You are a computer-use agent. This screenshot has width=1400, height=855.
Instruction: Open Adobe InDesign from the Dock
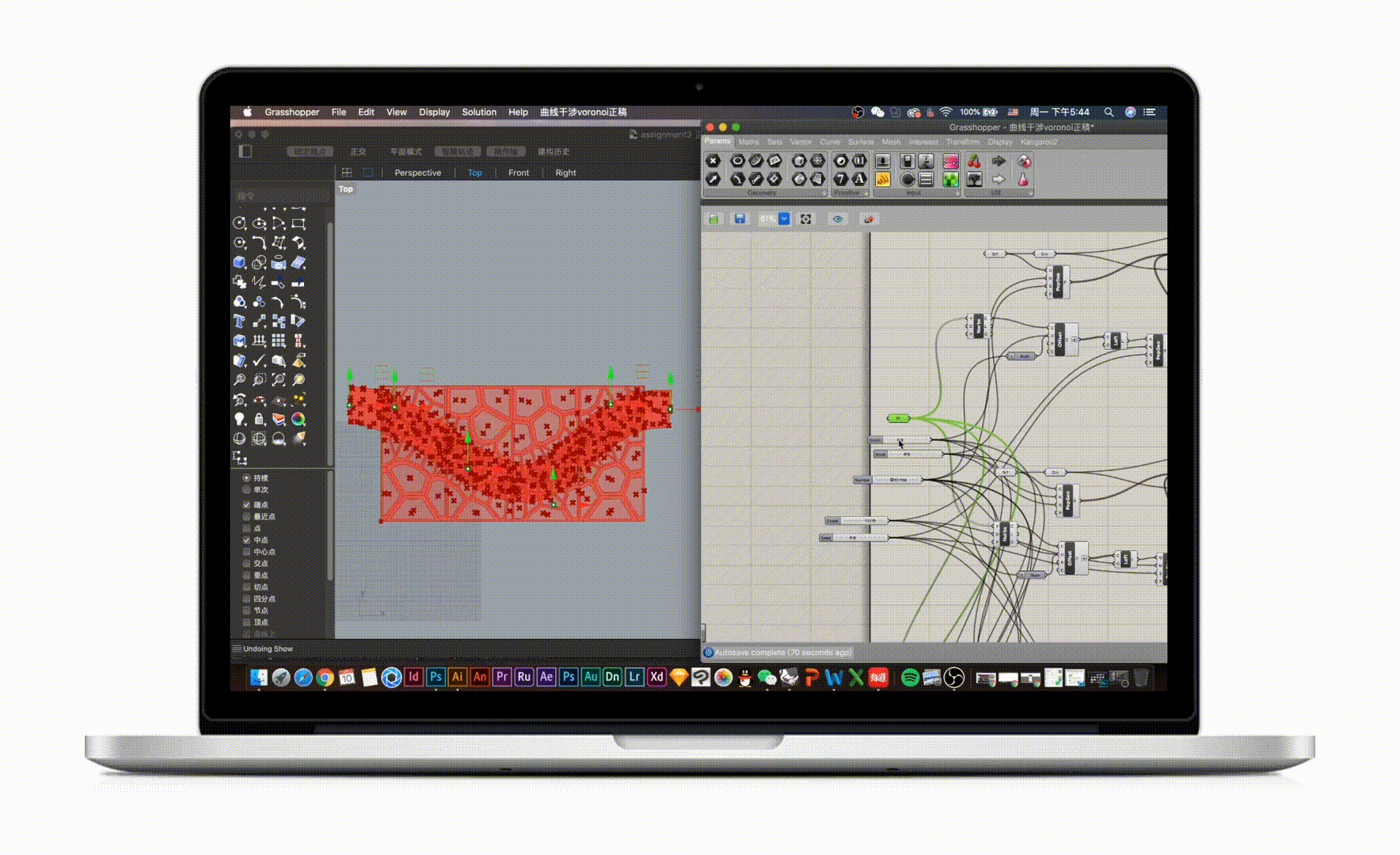pyautogui.click(x=413, y=677)
